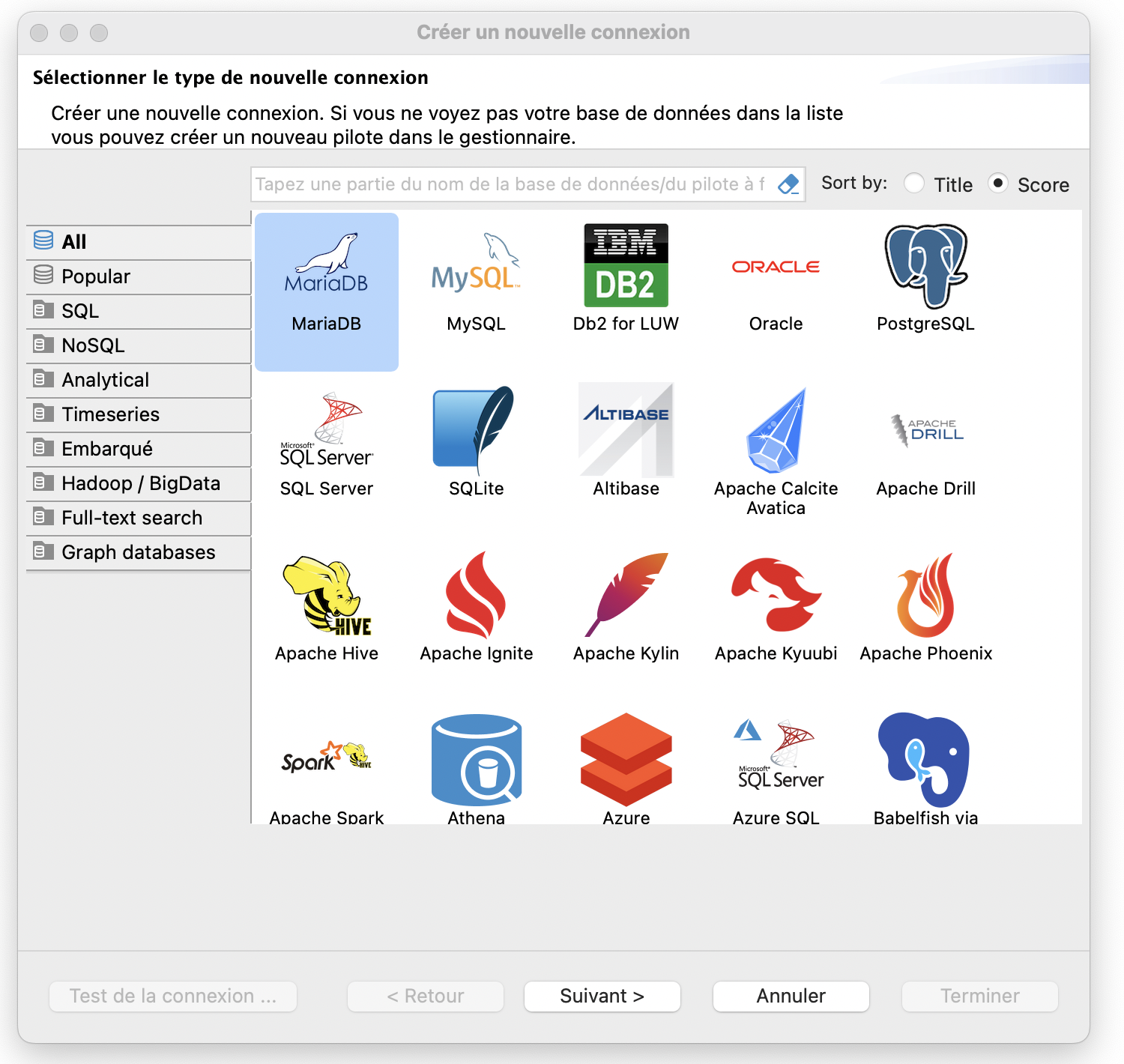Select the PostgreSQL elephant icon
This screenshot has height=1064, width=1124.
click(925, 267)
